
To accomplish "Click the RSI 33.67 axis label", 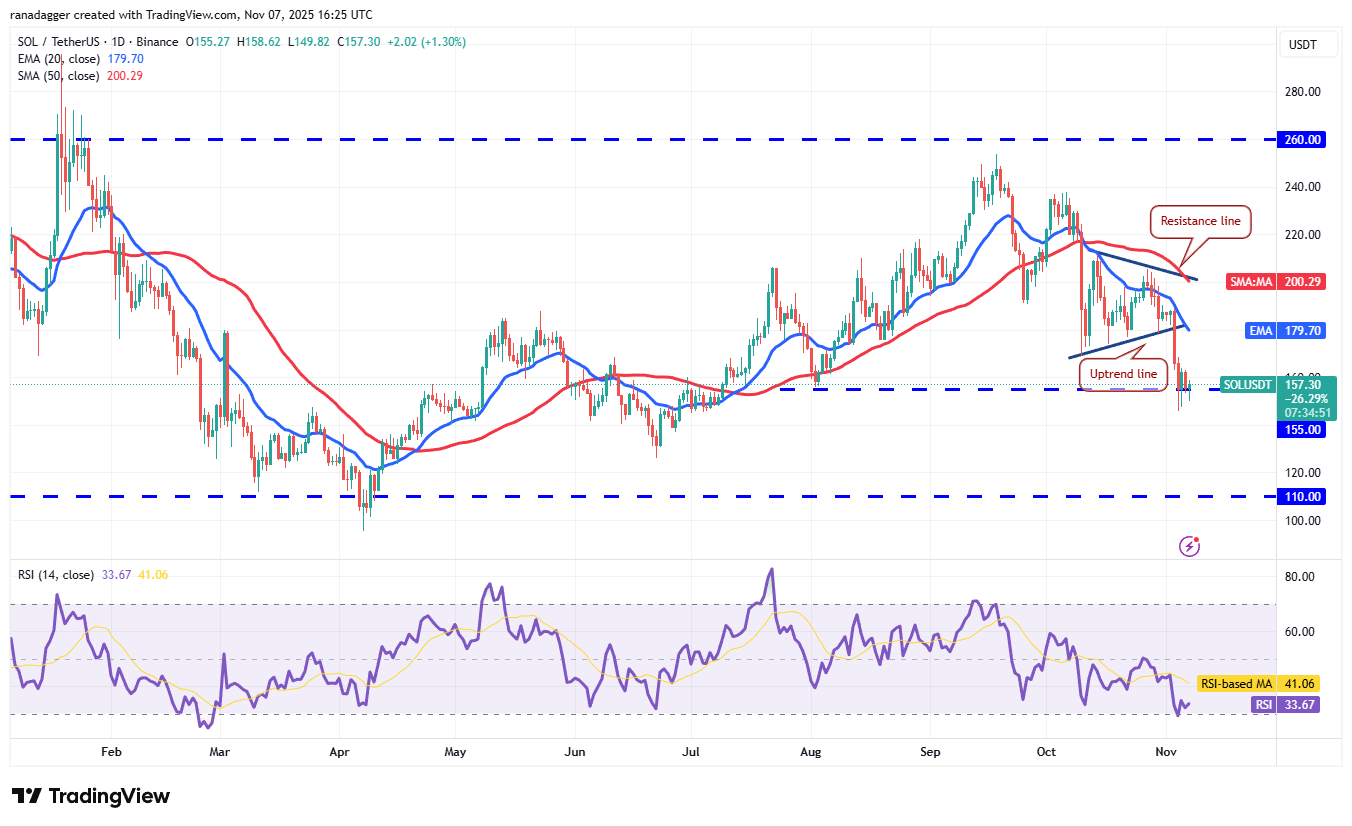I will click(x=1283, y=705).
